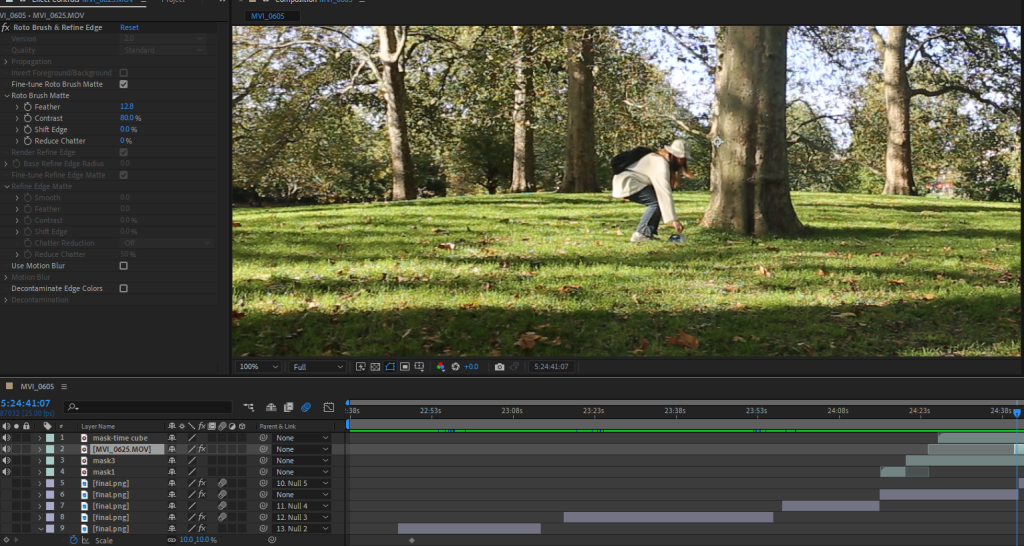Click the Scale keyframe diamond in the timeline
The height and width of the screenshot is (546, 1024).
coord(411,540)
